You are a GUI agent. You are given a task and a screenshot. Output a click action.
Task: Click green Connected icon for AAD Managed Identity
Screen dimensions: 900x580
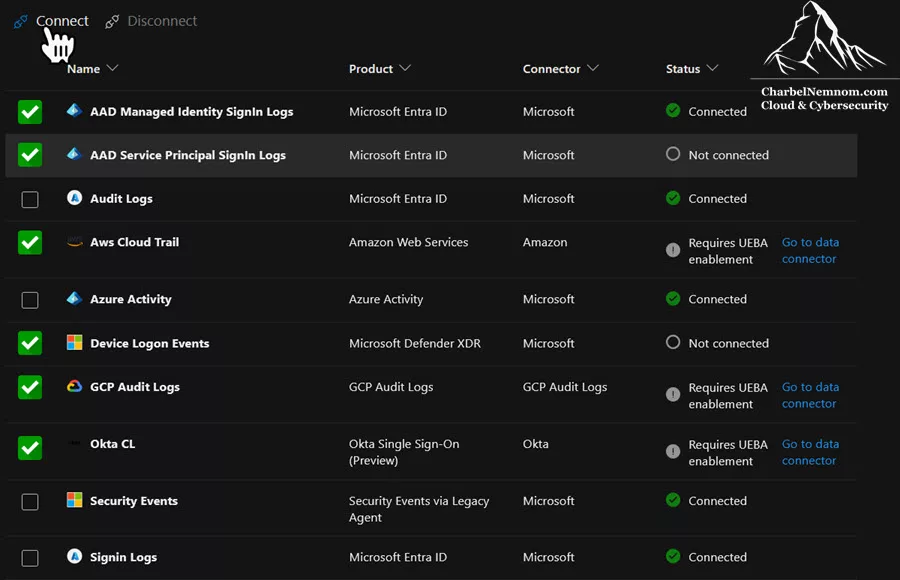(x=673, y=110)
